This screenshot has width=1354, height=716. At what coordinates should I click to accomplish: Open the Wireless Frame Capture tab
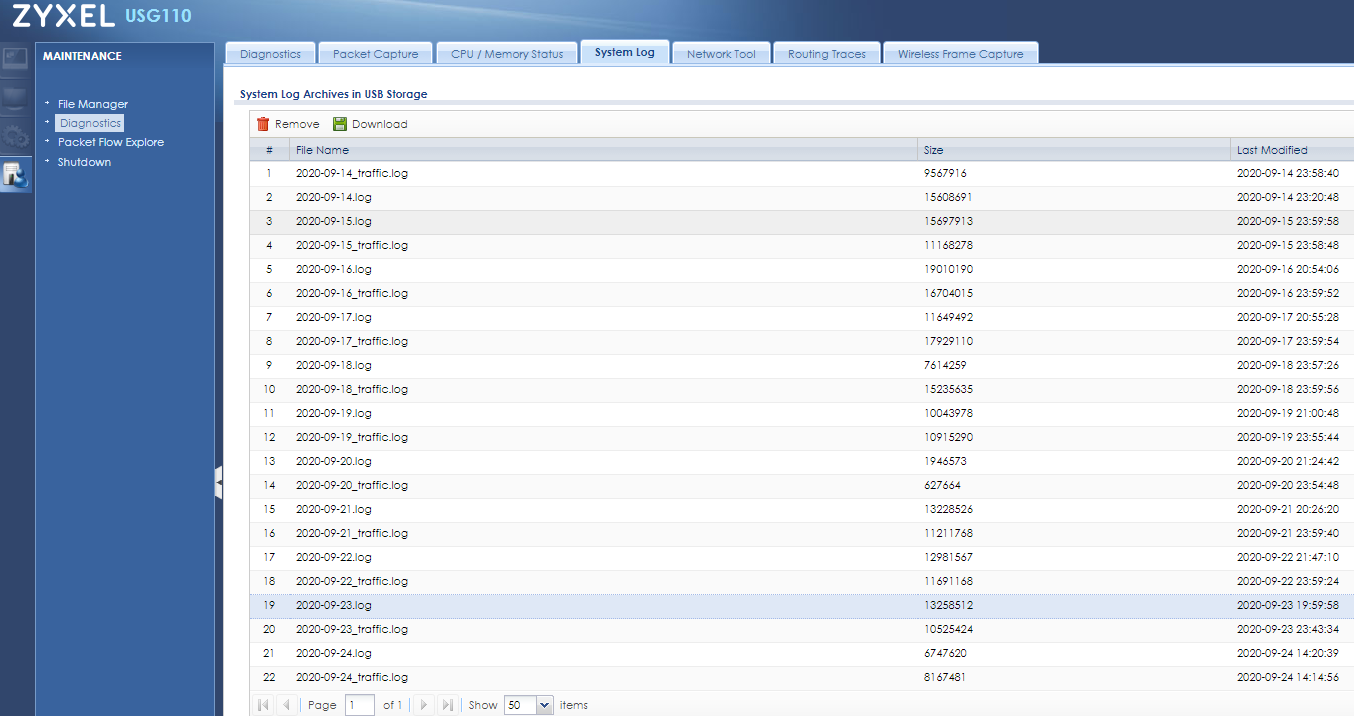[960, 54]
